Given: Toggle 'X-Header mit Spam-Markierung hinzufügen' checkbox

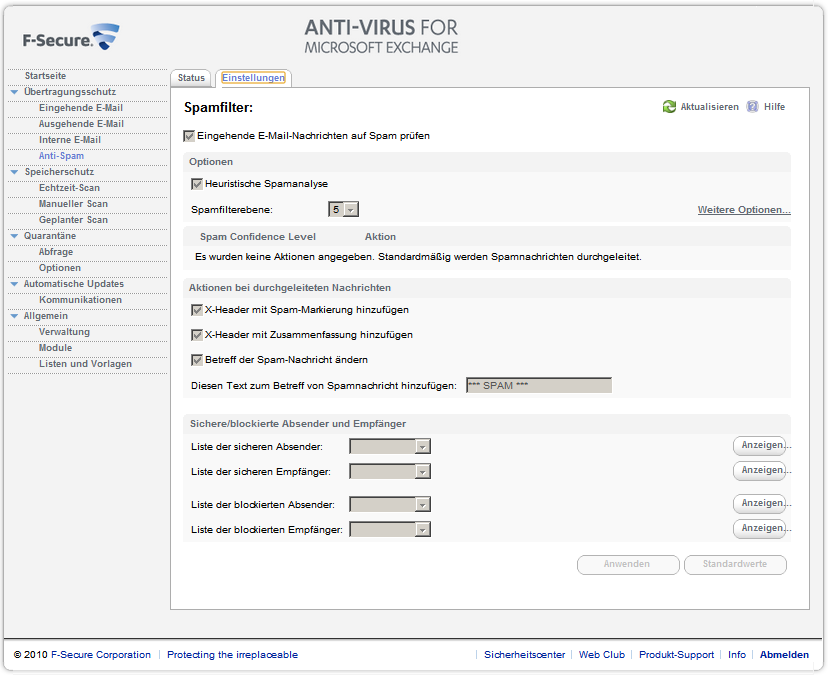Looking at the screenshot, I should pyautogui.click(x=197, y=310).
